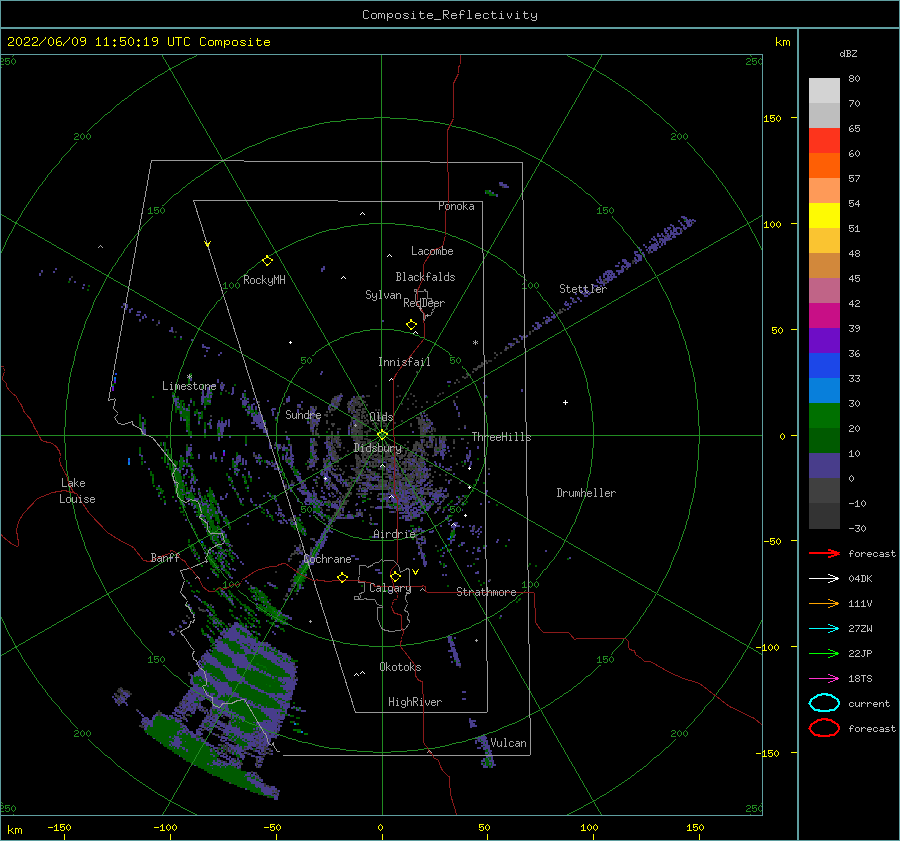The height and width of the screenshot is (841, 900).
Task: Click the HighRiver city label
Action: (415, 702)
